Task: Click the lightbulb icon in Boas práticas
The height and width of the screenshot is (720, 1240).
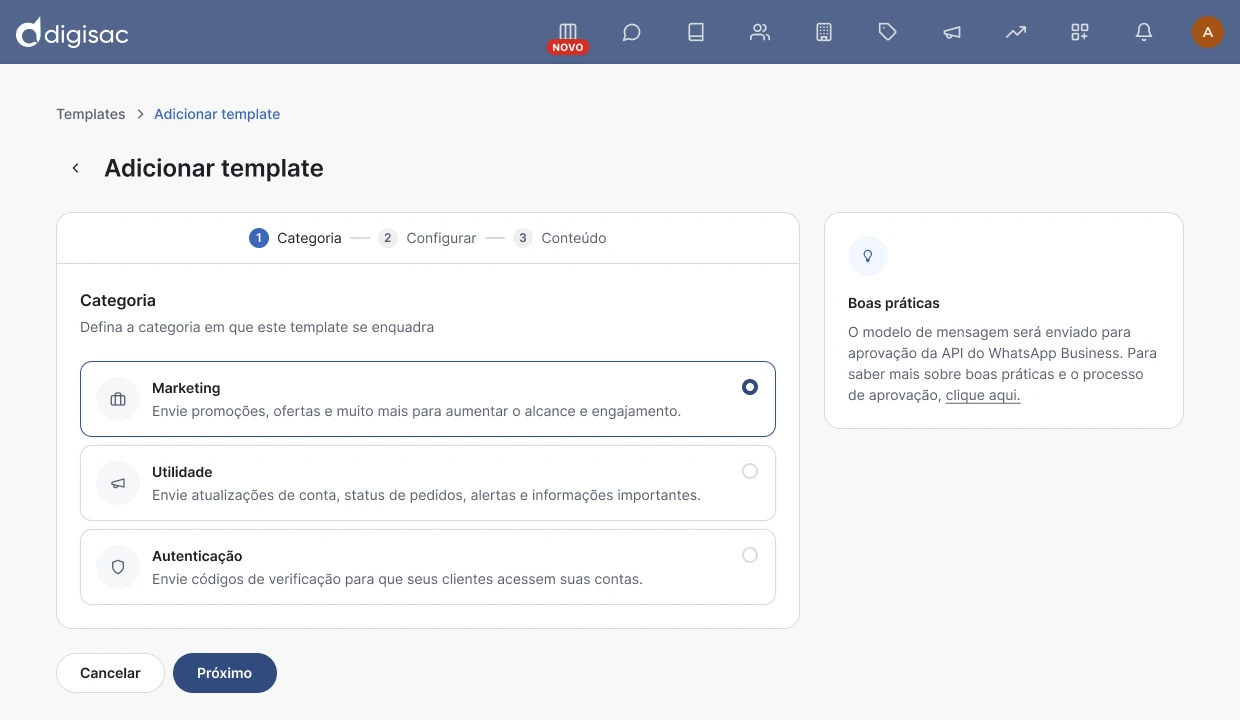Action: coord(868,256)
